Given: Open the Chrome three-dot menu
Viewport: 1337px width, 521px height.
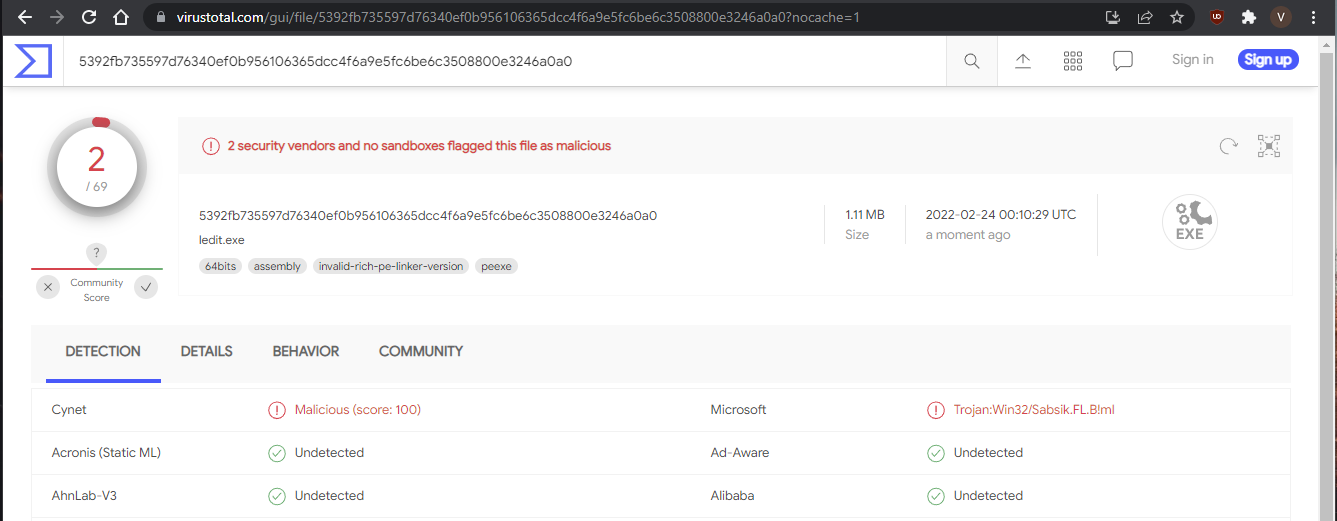Looking at the screenshot, I should (x=1313, y=17).
